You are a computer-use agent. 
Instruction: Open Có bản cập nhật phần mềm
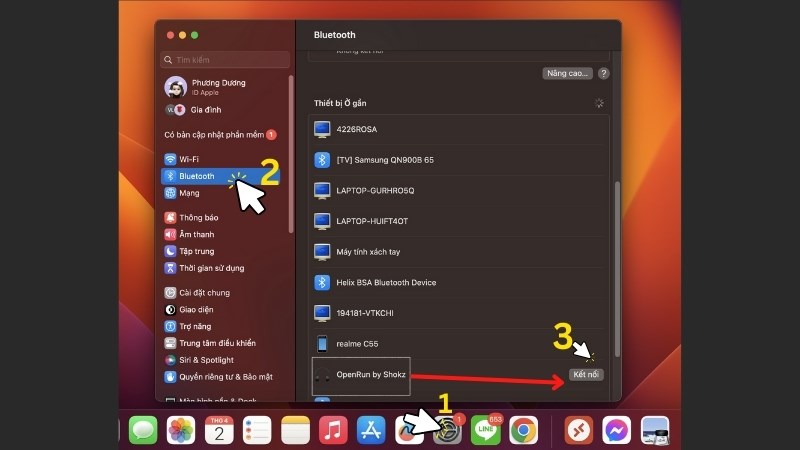pyautogui.click(x=220, y=135)
